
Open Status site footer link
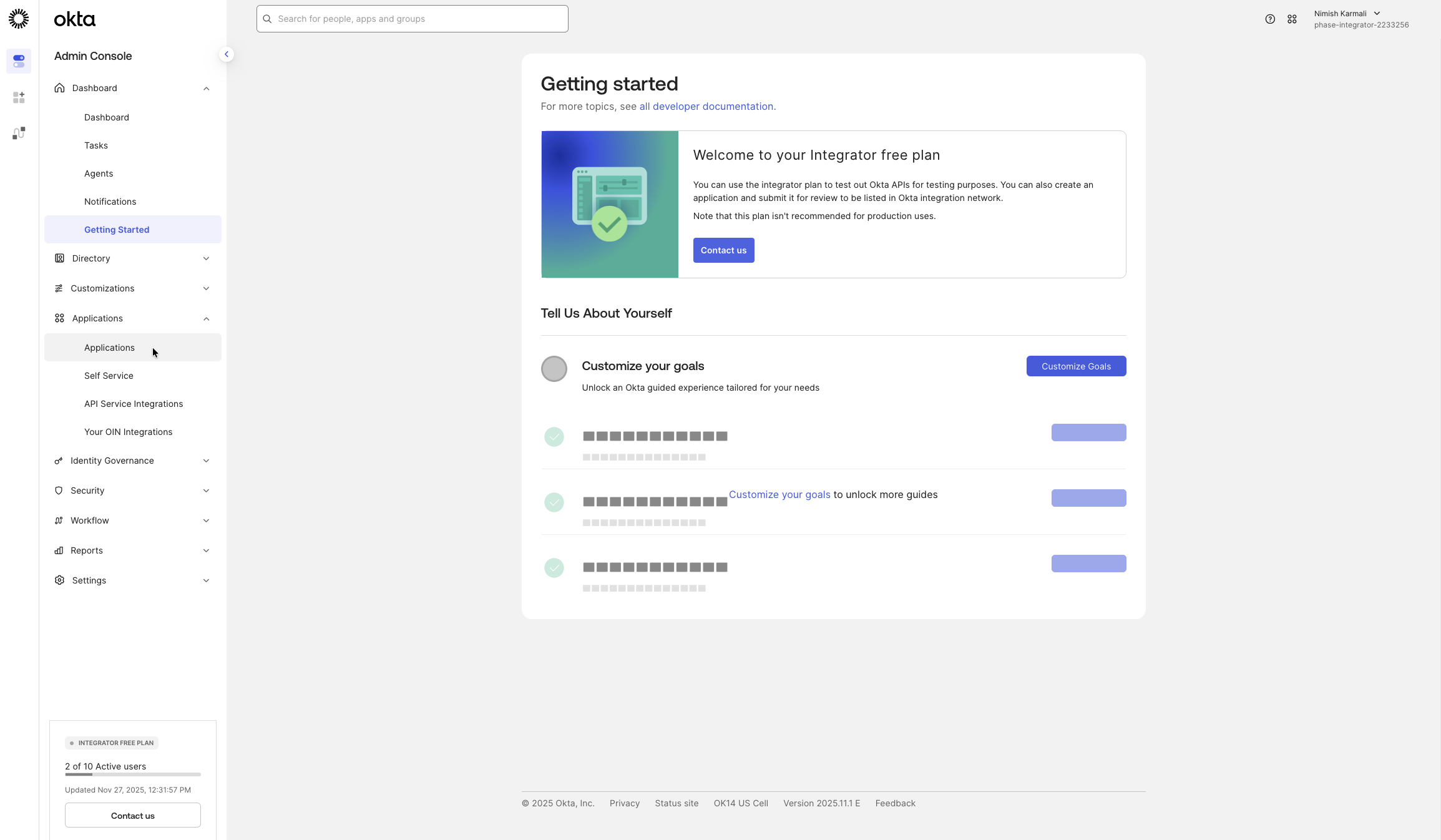point(677,803)
